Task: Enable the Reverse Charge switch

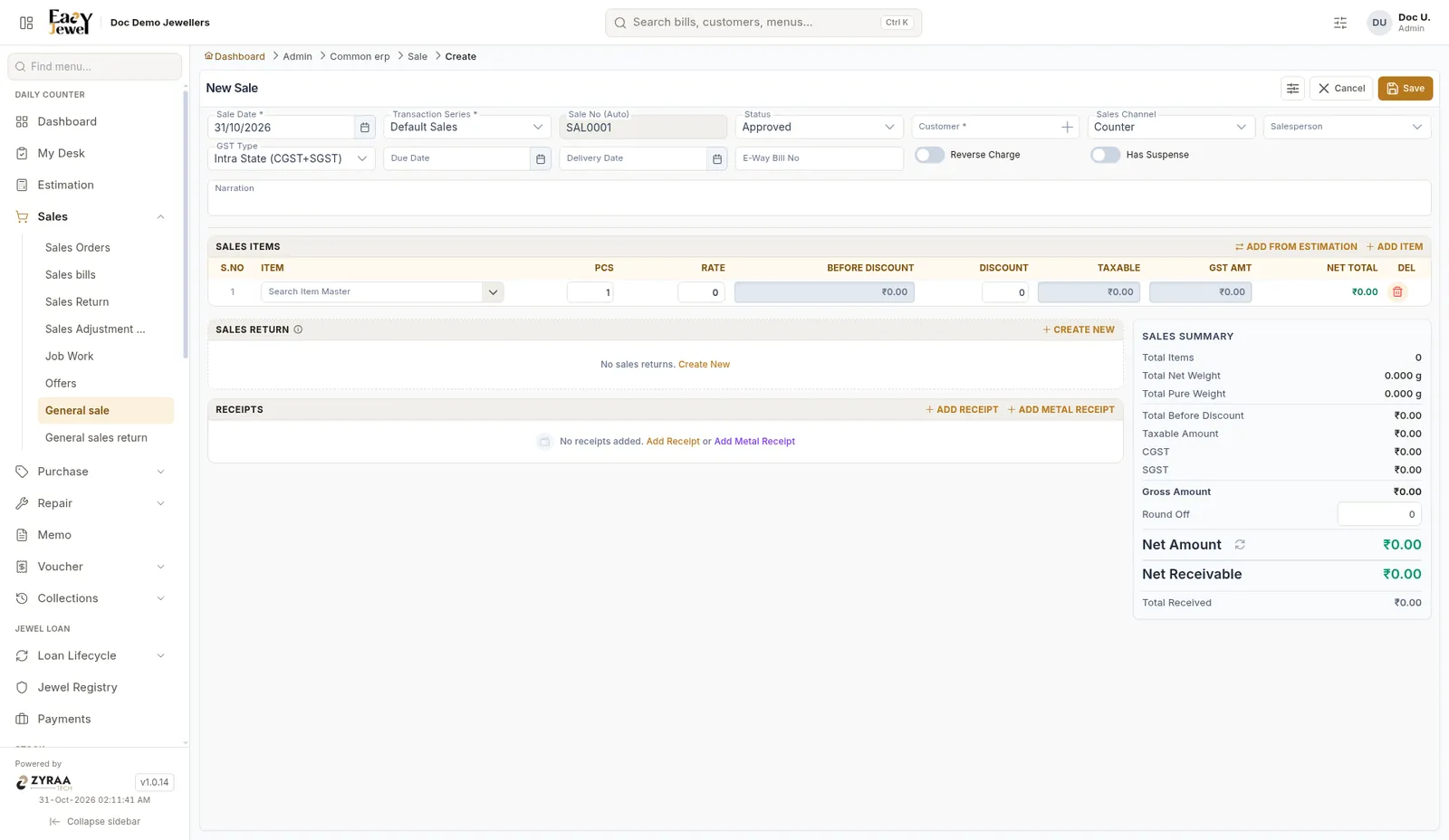Action: (929, 155)
